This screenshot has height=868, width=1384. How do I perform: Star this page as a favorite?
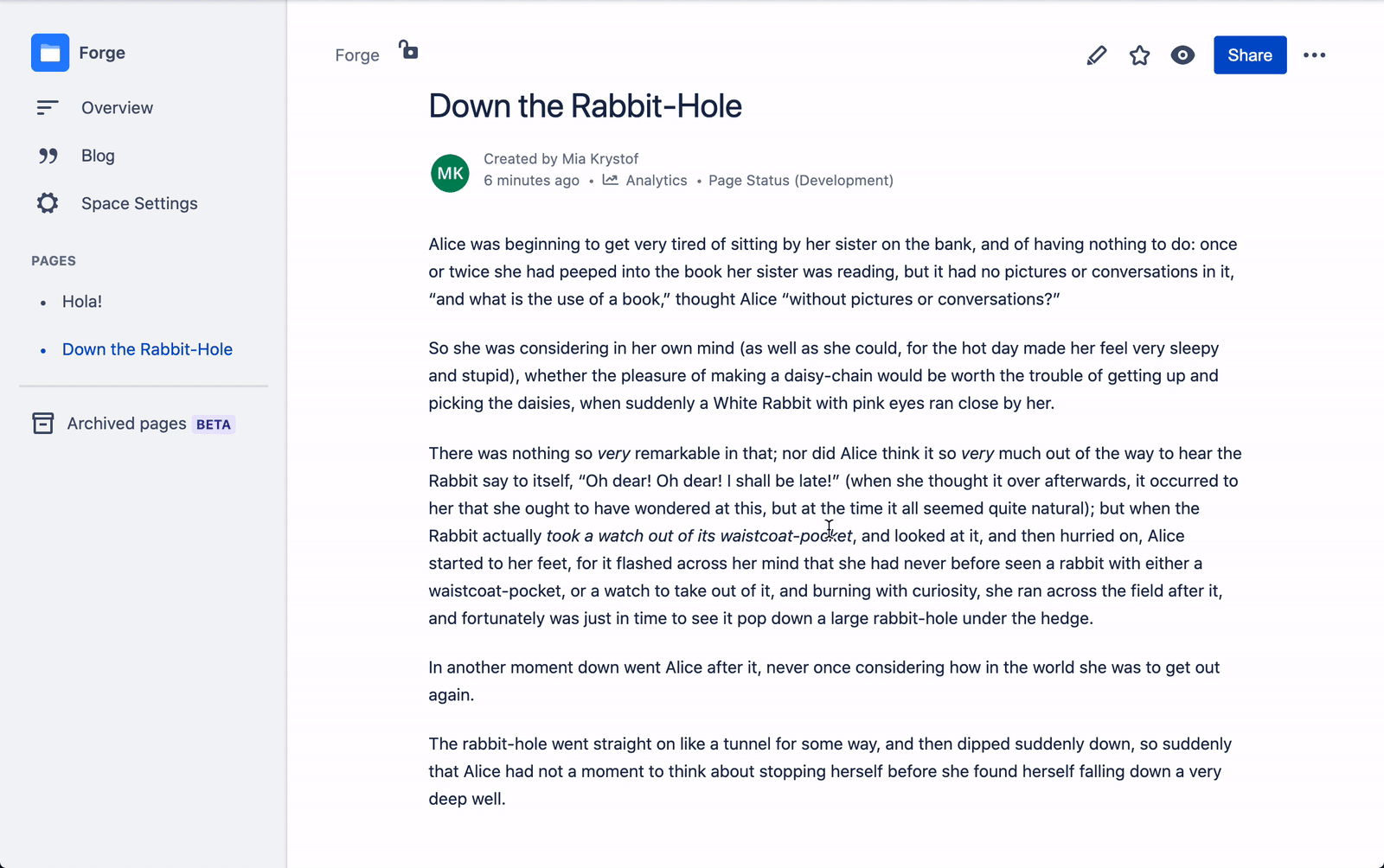[x=1139, y=54]
